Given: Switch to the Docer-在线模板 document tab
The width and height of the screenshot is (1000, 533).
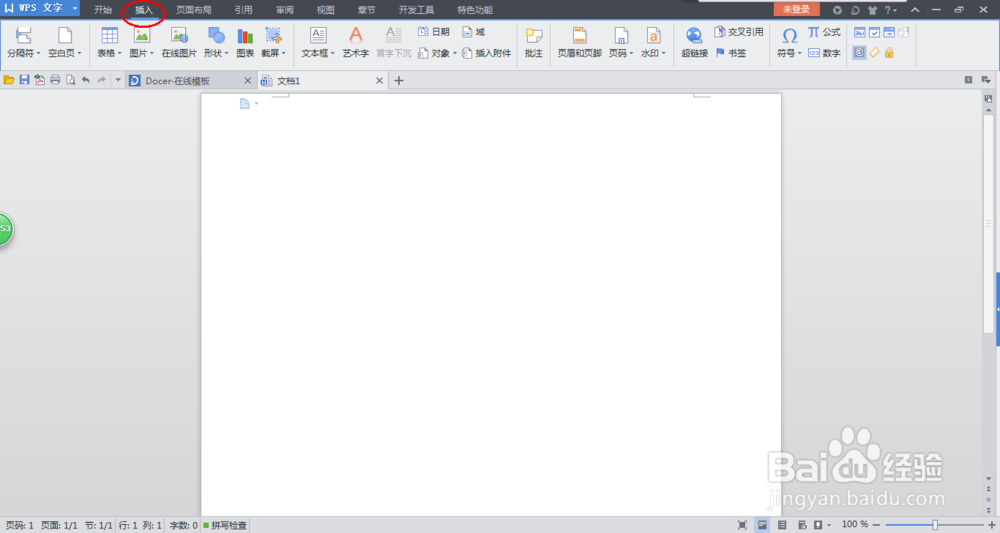Looking at the screenshot, I should 191,80.
